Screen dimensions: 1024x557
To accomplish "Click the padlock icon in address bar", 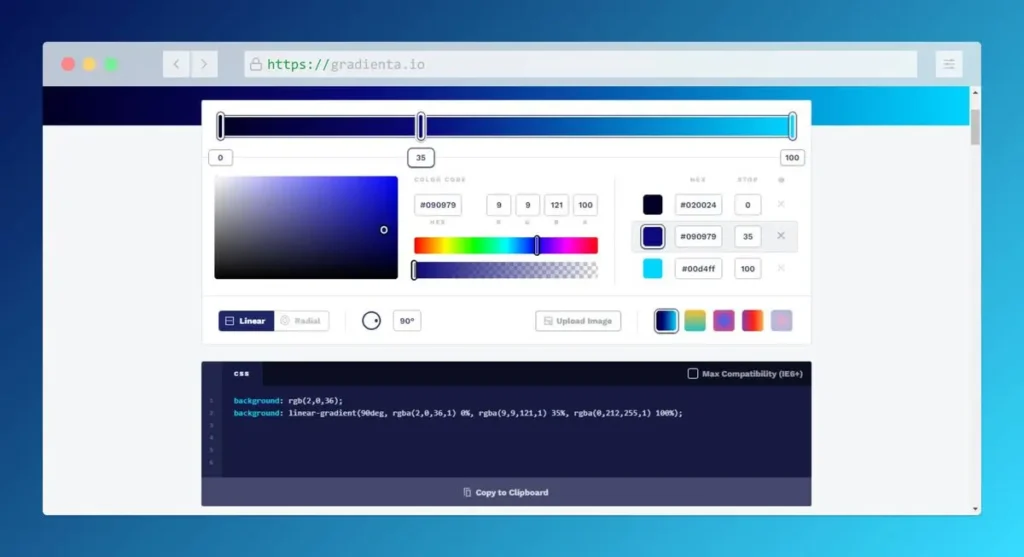I will point(256,64).
